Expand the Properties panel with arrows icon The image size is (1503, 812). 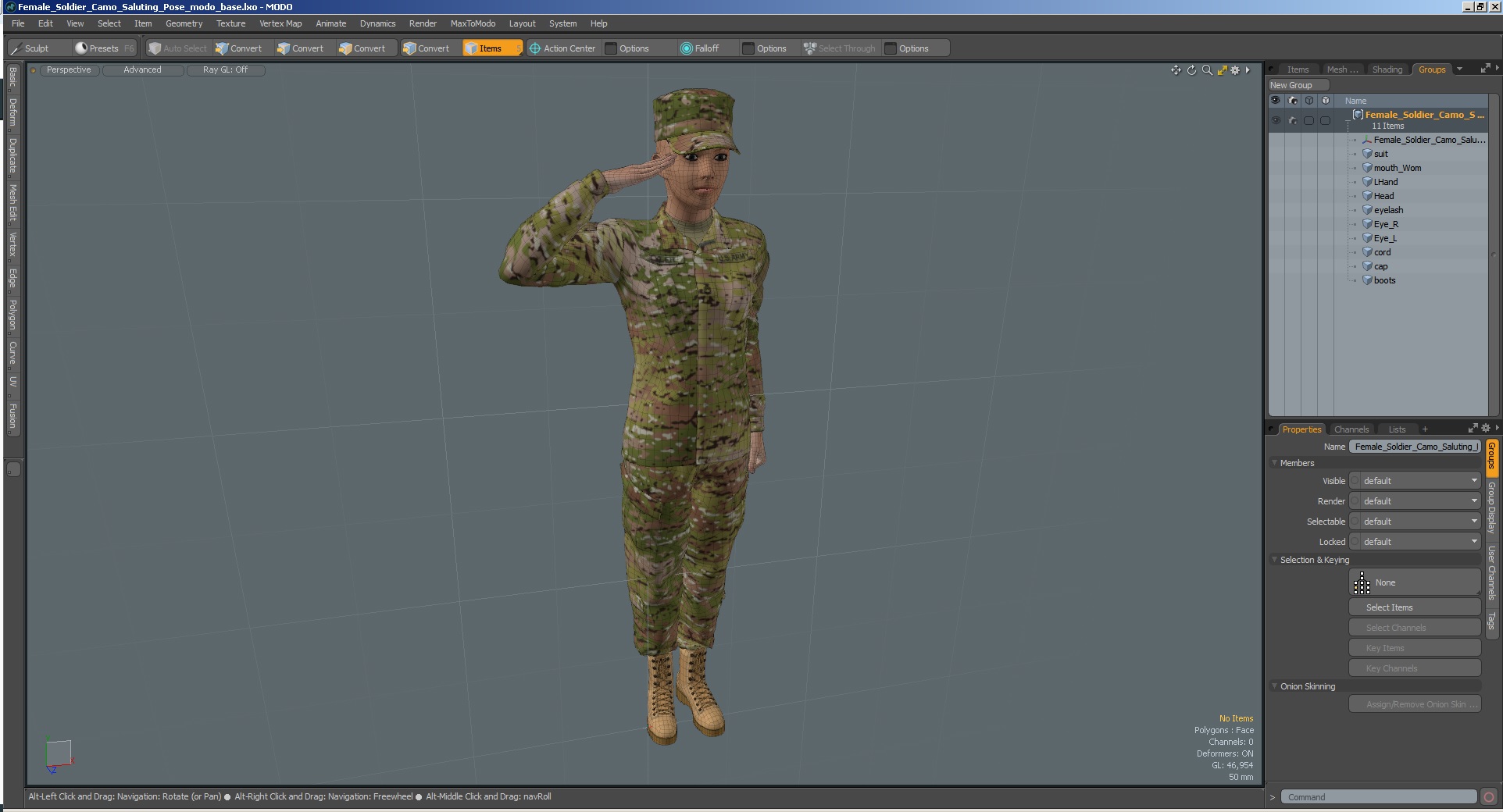click(x=1473, y=428)
